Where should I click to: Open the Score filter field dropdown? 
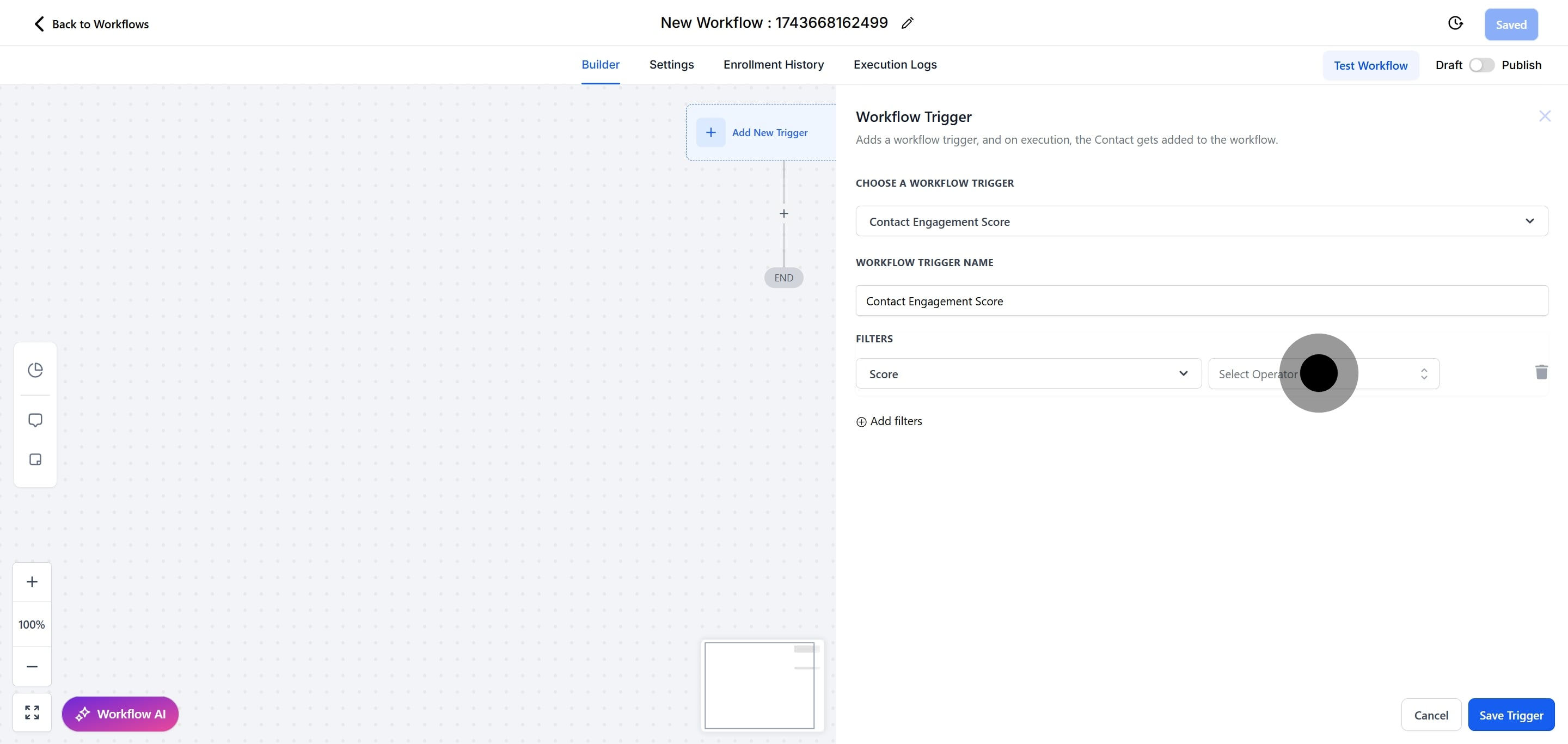[x=1027, y=373]
